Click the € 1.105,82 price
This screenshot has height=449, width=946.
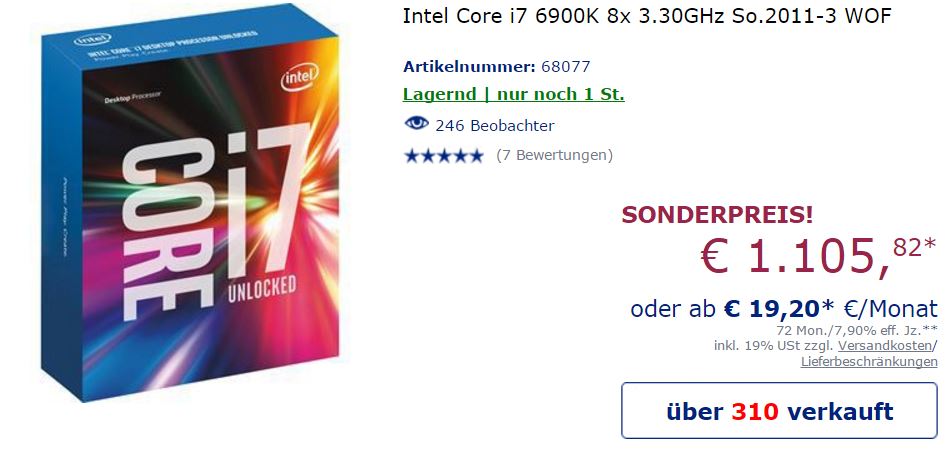coord(817,257)
